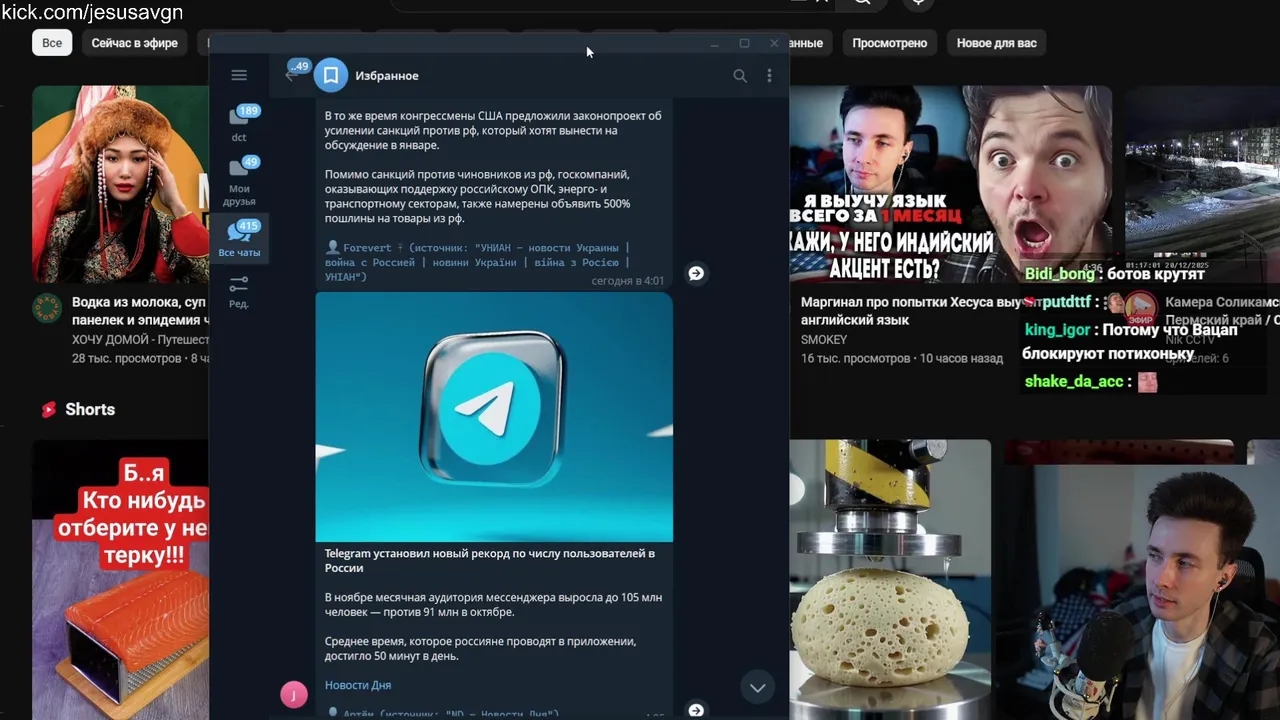The width and height of the screenshot is (1280, 720).
Task: Open the Маргинал про попытки Хесуса thumbnail
Action: [x=950, y=184]
